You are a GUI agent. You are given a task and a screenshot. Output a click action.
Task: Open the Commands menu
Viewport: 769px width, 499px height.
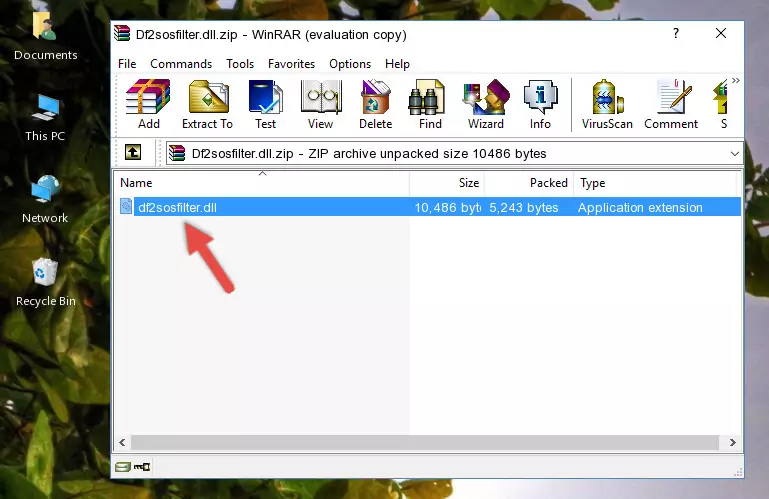coord(181,64)
